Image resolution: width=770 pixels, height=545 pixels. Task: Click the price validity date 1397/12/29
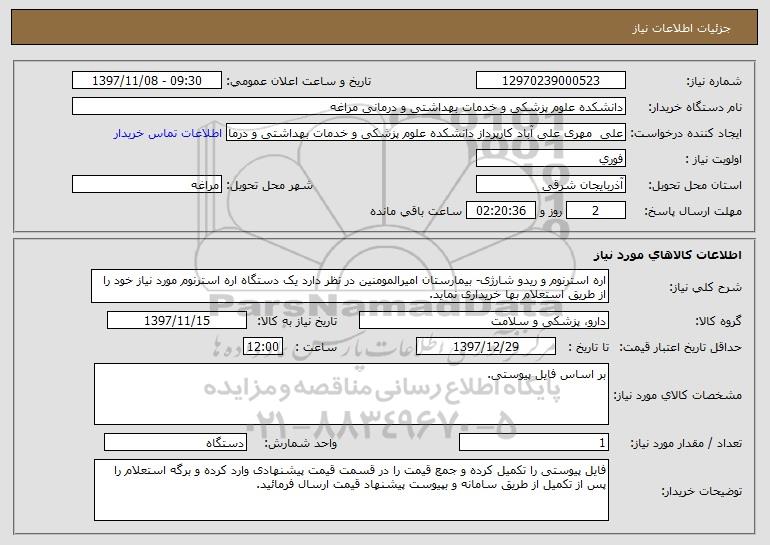point(486,347)
